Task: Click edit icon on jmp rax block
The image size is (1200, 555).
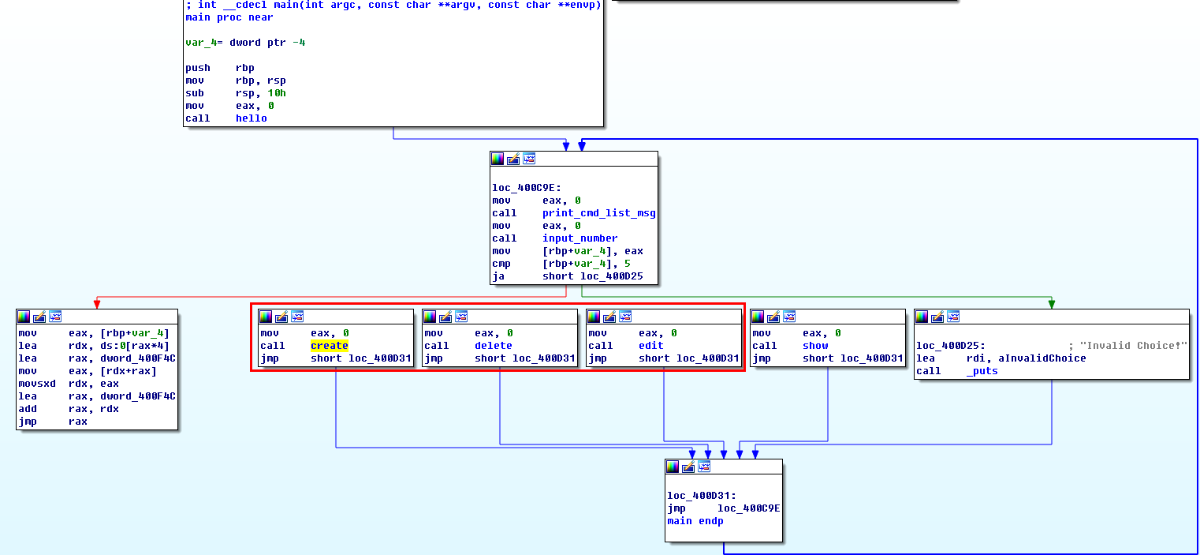Action: tap(40, 316)
